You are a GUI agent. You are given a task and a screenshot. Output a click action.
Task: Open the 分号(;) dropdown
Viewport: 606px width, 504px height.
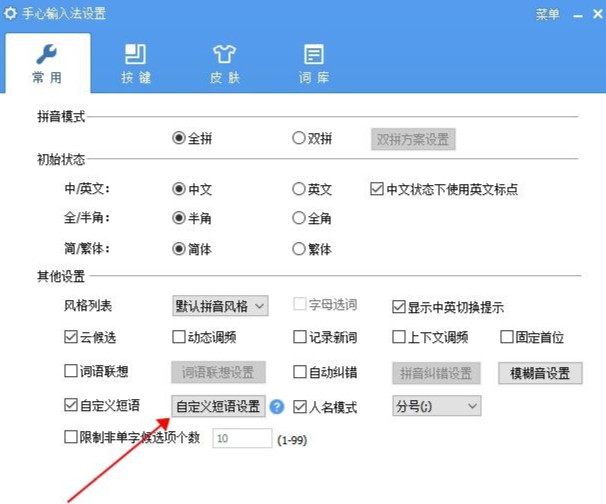point(437,406)
